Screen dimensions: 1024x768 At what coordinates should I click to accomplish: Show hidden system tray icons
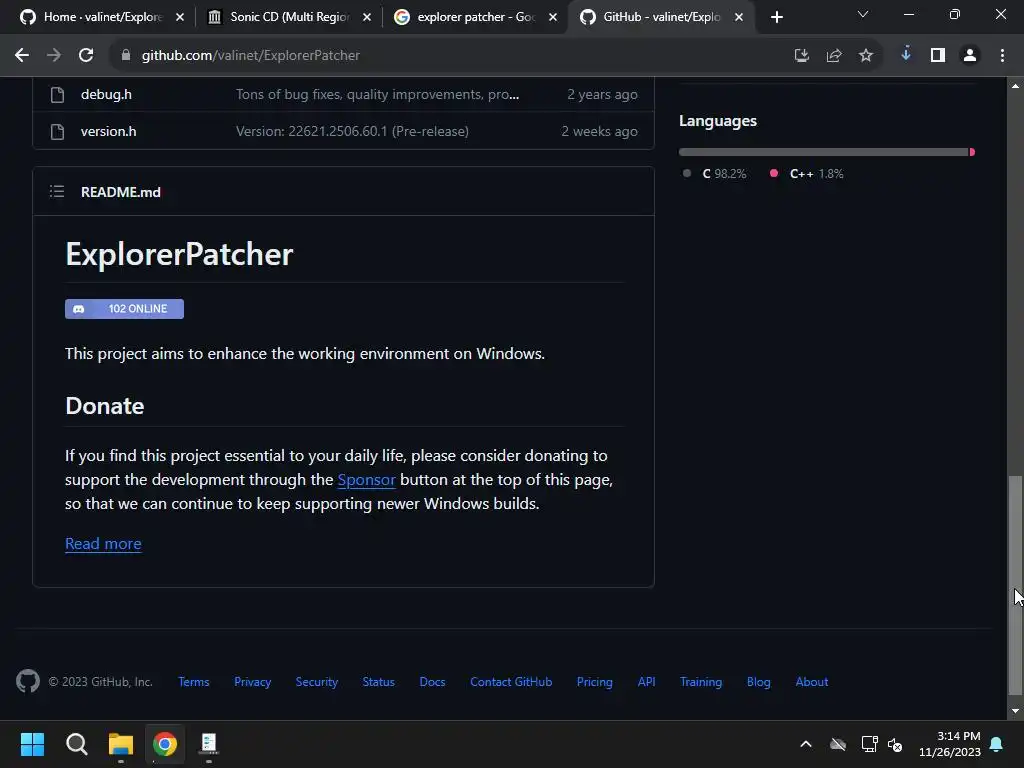(x=806, y=744)
